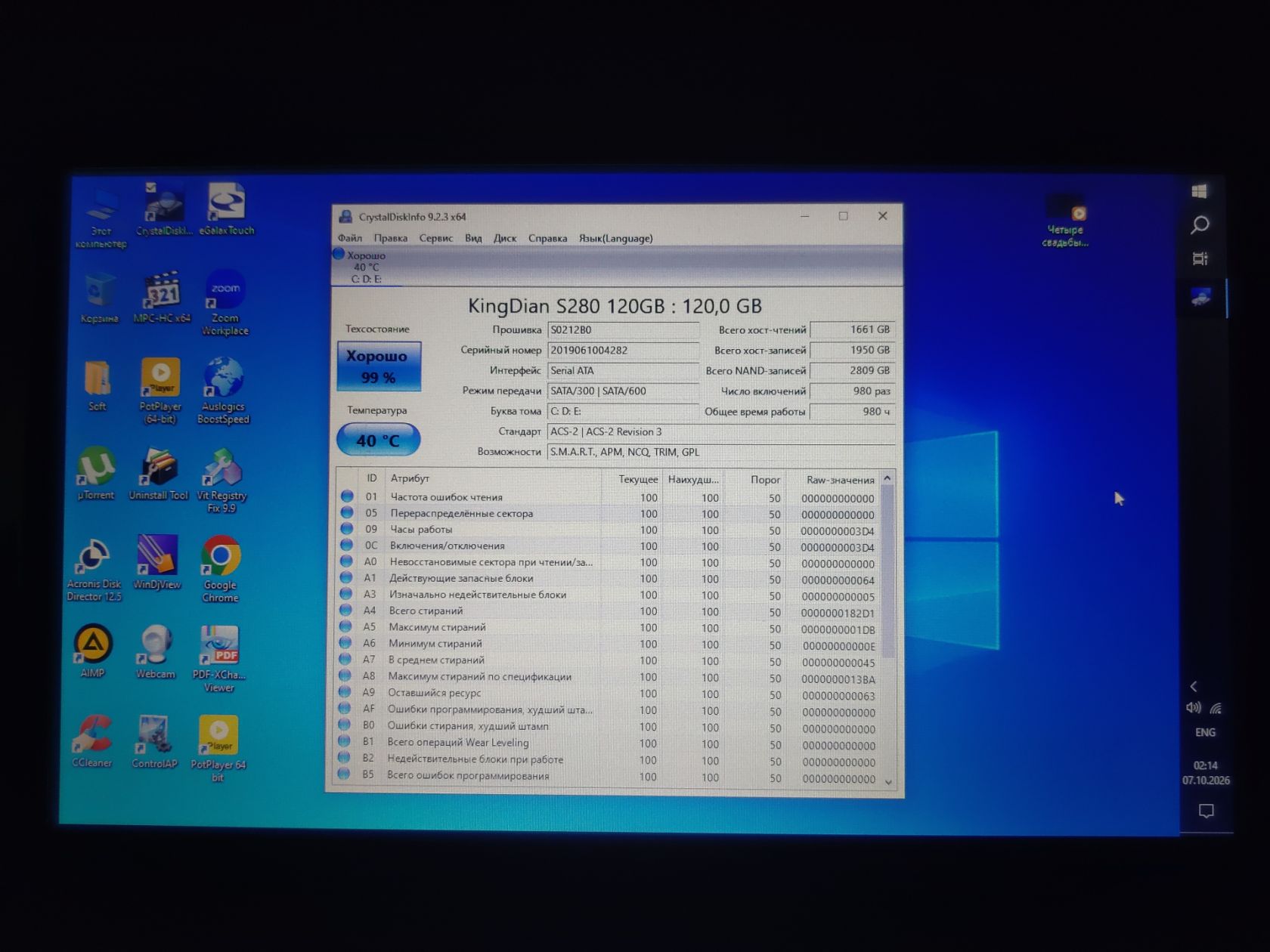This screenshot has height=952, width=1270.
Task: Click the firmware field S0212B0
Action: [x=623, y=330]
